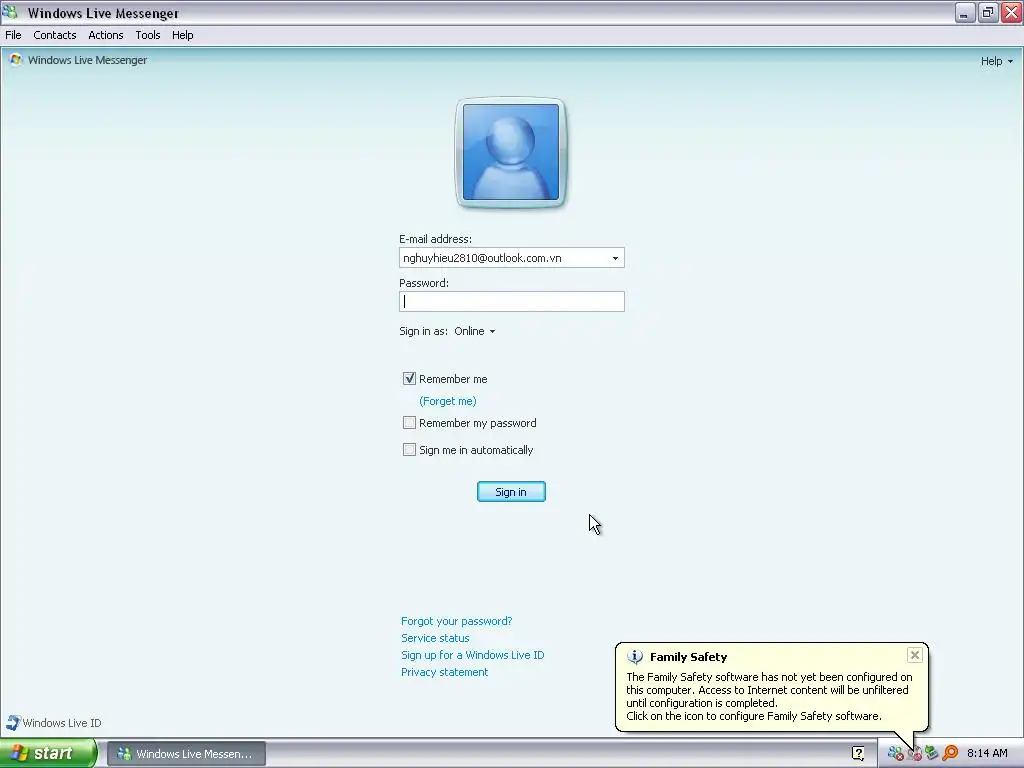Click the Messenger icon in title bar

tap(10, 12)
